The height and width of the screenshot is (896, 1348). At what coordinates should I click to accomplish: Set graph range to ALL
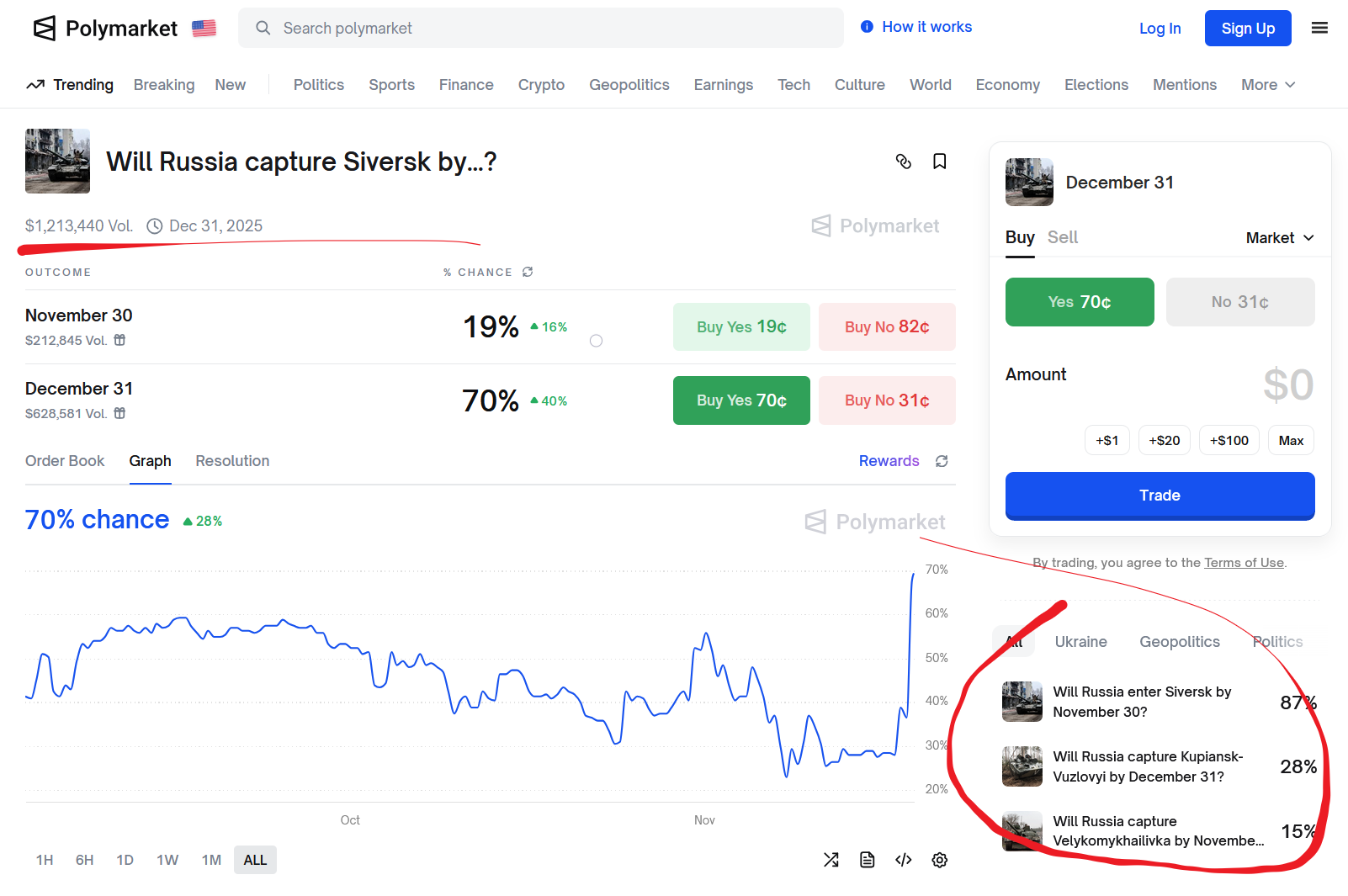point(255,860)
